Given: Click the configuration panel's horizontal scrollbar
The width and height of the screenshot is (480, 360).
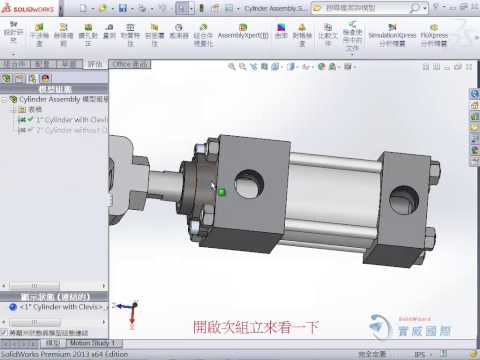Looking at the screenshot, I should pyautogui.click(x=35, y=286).
